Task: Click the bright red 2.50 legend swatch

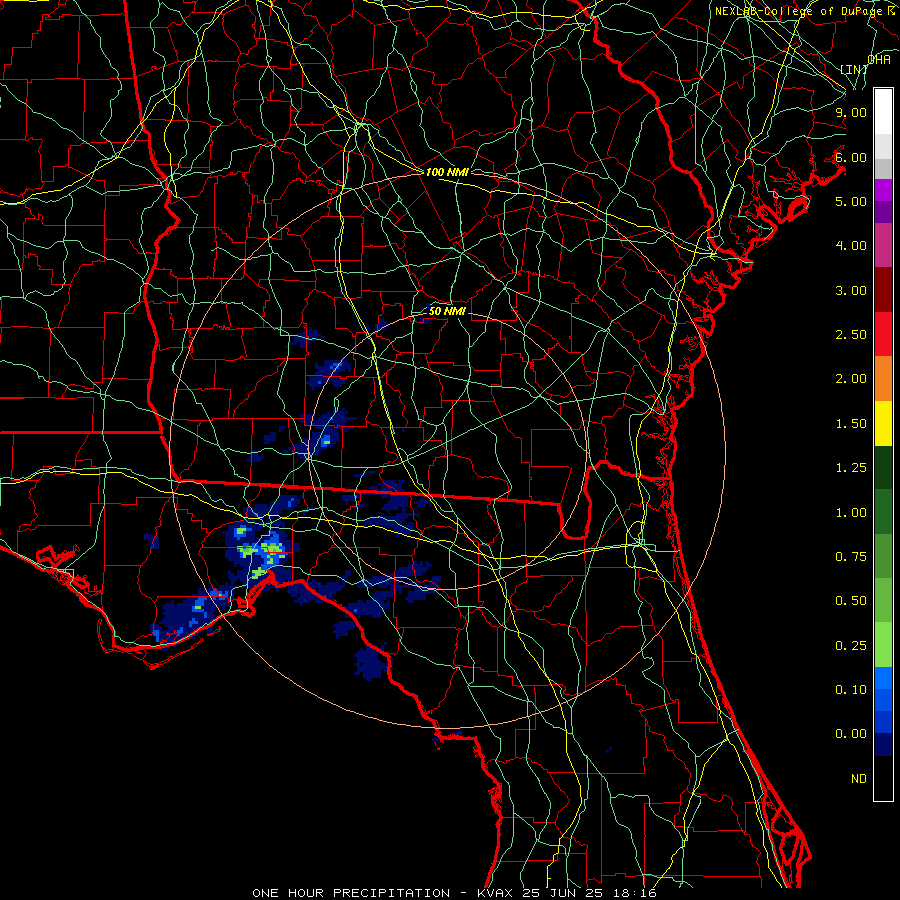Action: click(883, 334)
